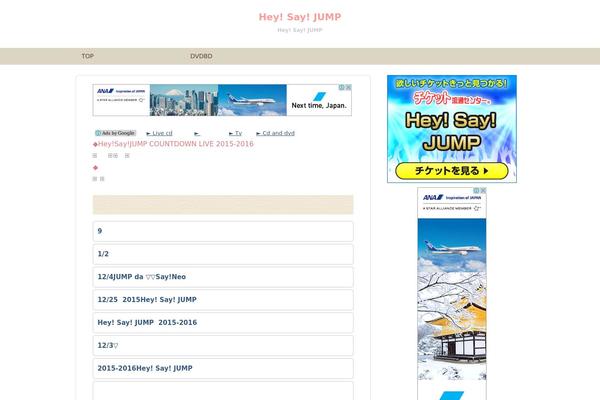600x400 pixels.
Task: Click the Ads by Google label
Action: click(118, 133)
